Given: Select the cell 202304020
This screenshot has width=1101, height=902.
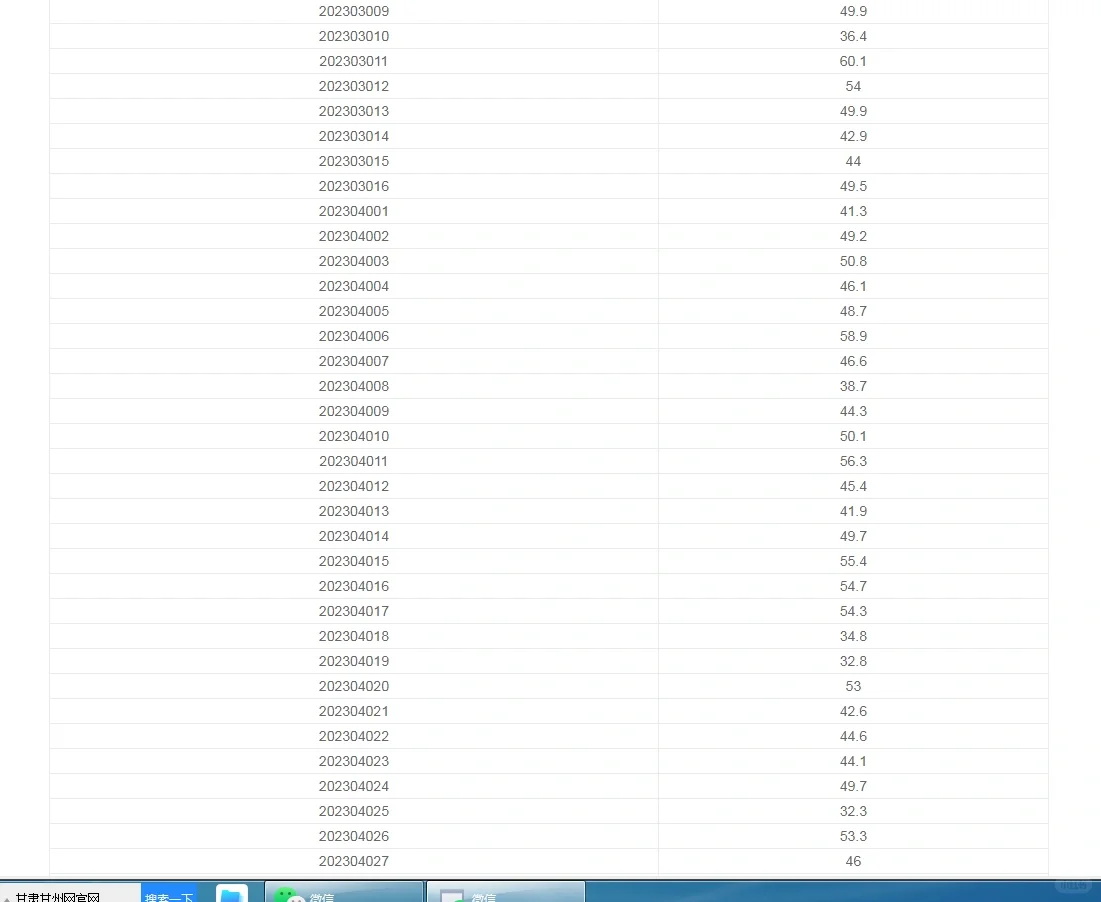Looking at the screenshot, I should click(354, 687).
